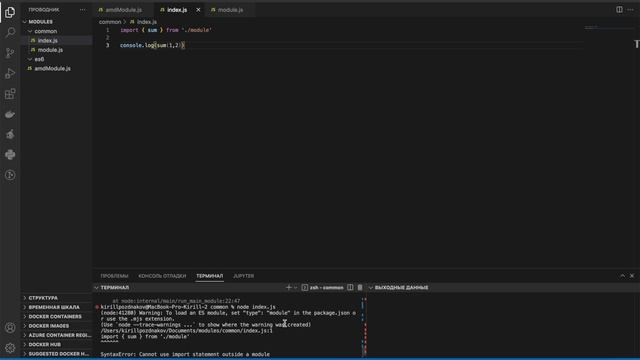
Task: Open the Explorer view icon
Action: (x=10, y=12)
